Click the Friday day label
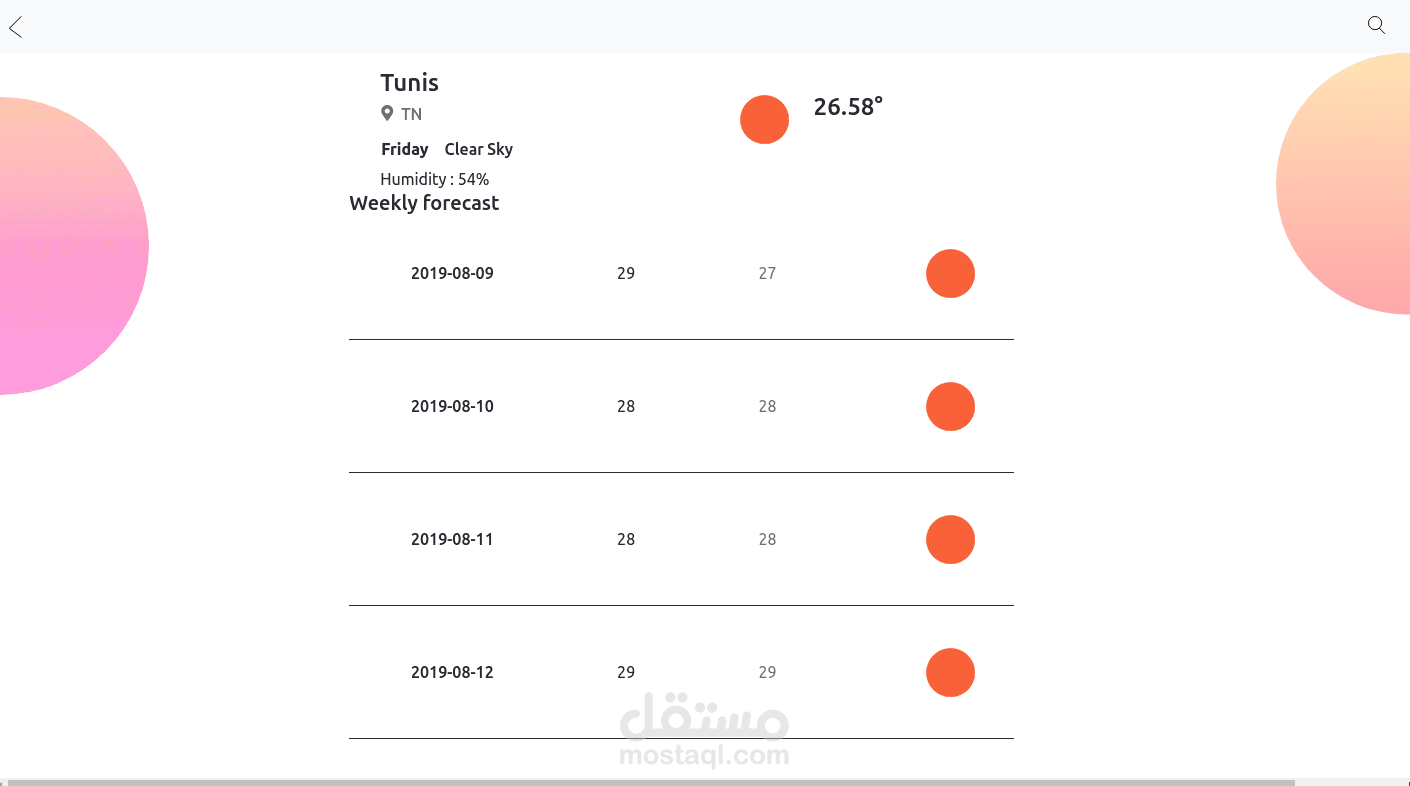The height and width of the screenshot is (786, 1410). tap(404, 150)
